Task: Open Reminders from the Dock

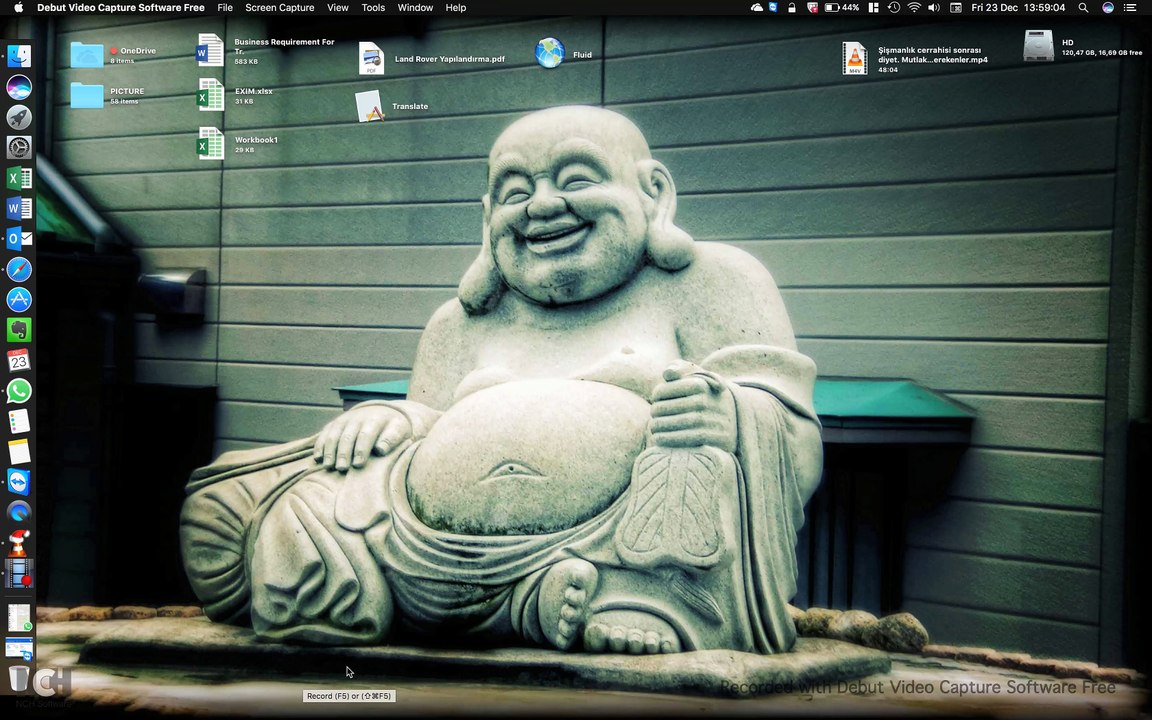Action: 19,421
